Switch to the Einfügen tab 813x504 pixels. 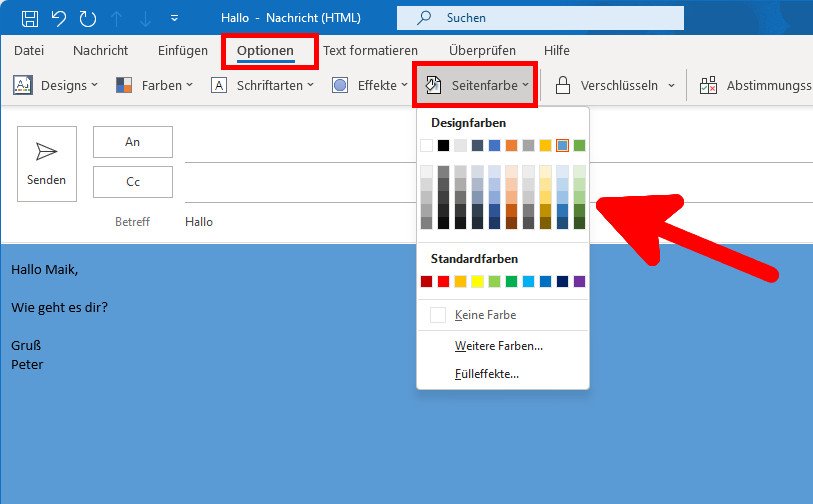pos(183,50)
